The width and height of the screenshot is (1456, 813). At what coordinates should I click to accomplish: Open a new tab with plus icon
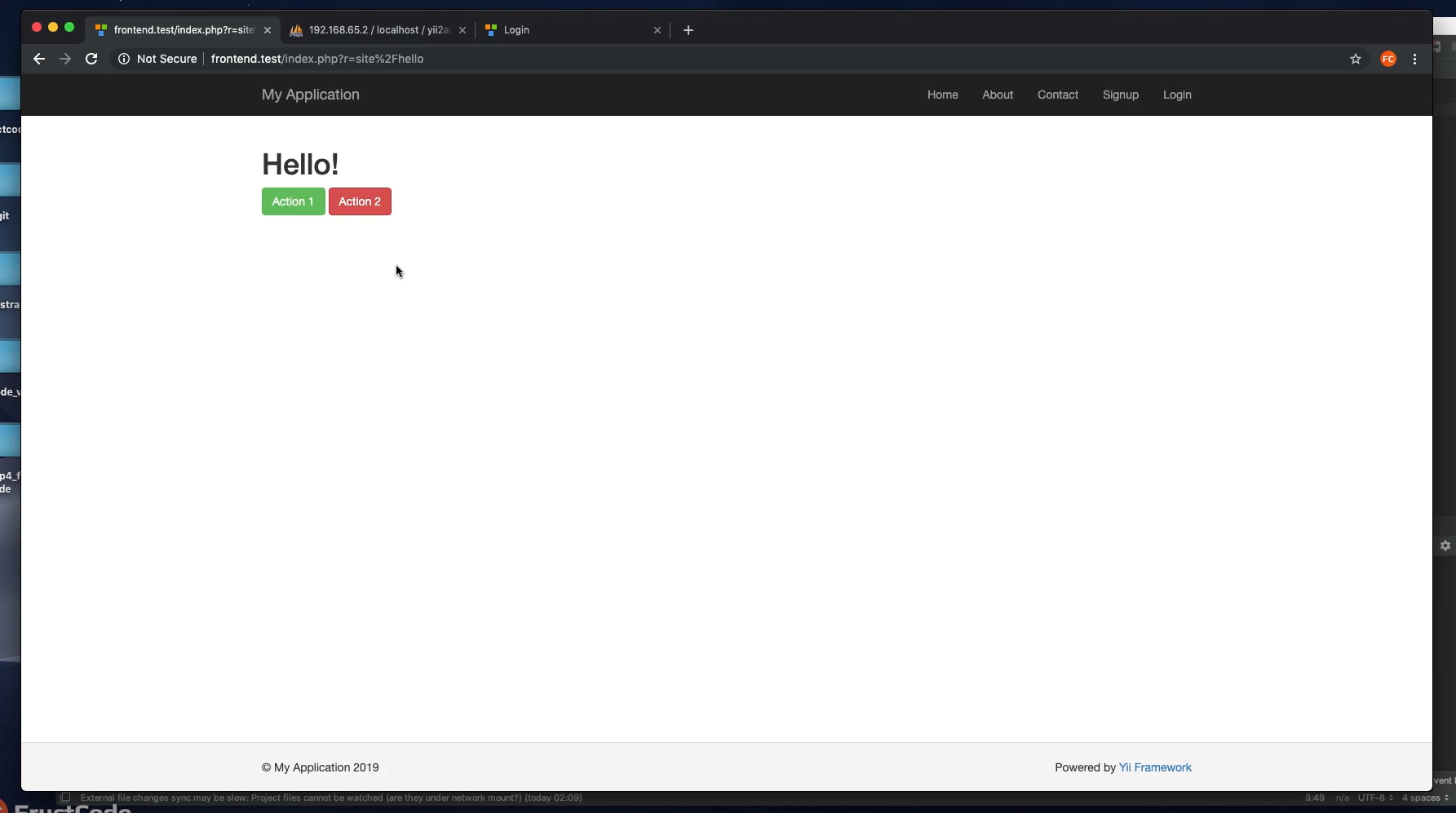688,30
